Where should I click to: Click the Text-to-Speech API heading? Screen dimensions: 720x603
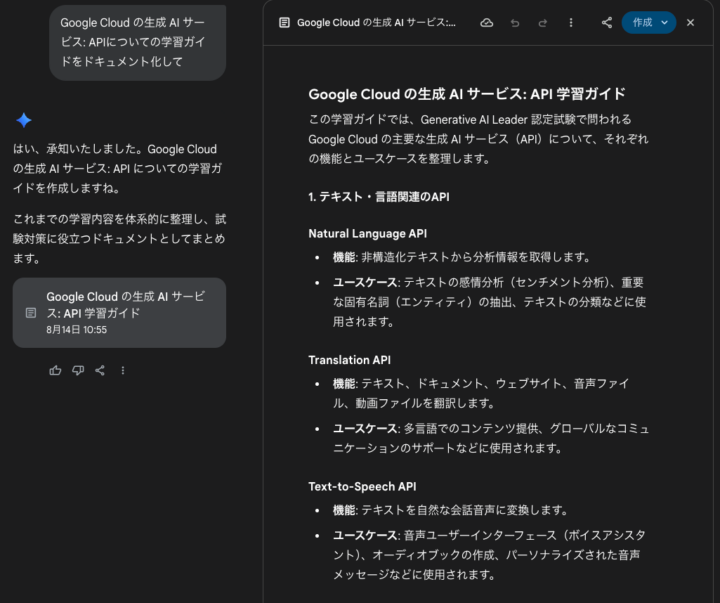pos(362,486)
